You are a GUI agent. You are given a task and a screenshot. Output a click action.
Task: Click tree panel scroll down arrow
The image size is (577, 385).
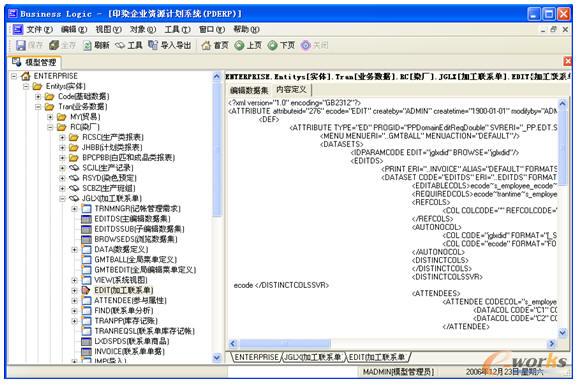pos(217,357)
